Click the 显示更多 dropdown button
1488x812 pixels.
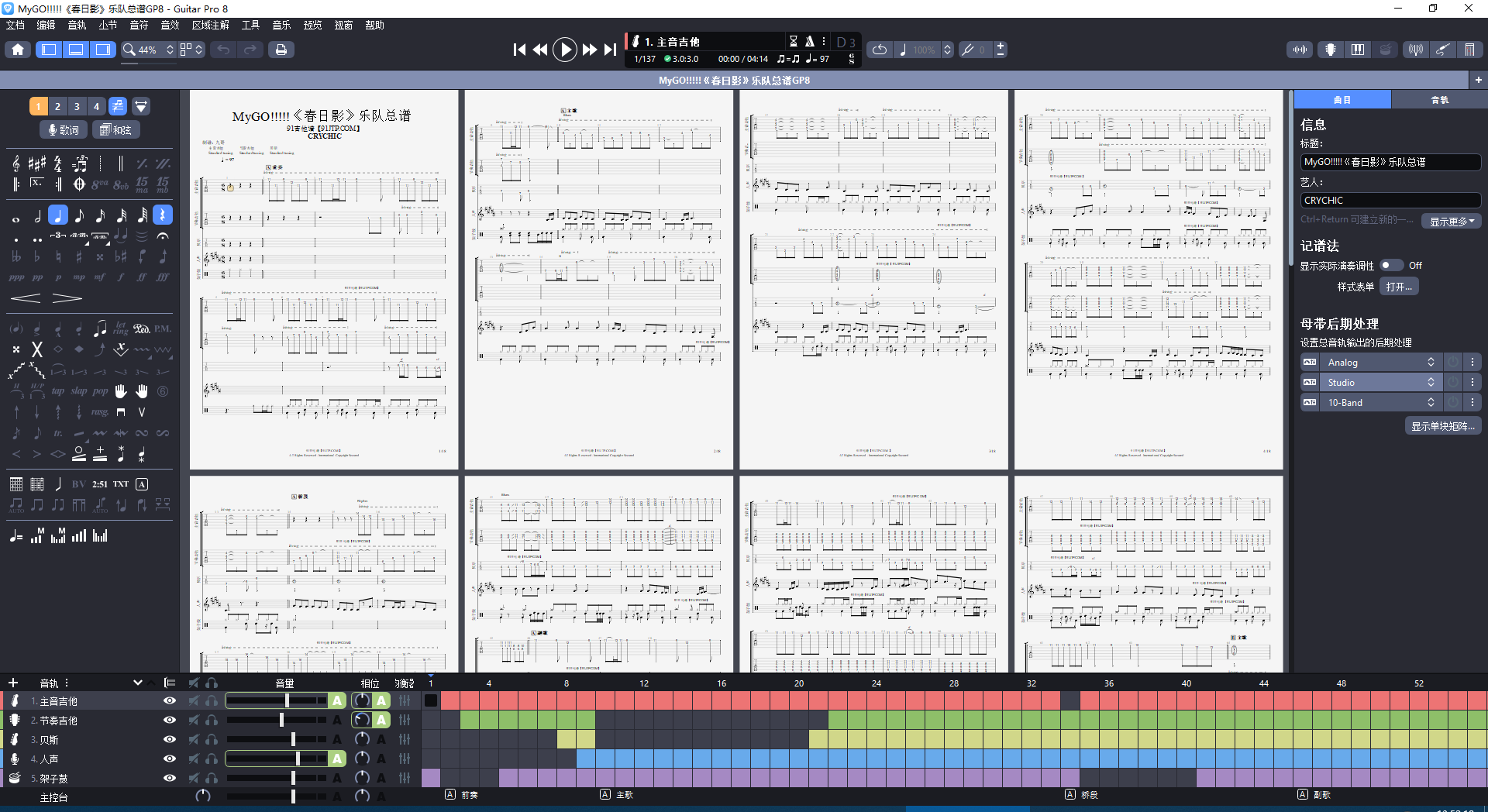1452,222
